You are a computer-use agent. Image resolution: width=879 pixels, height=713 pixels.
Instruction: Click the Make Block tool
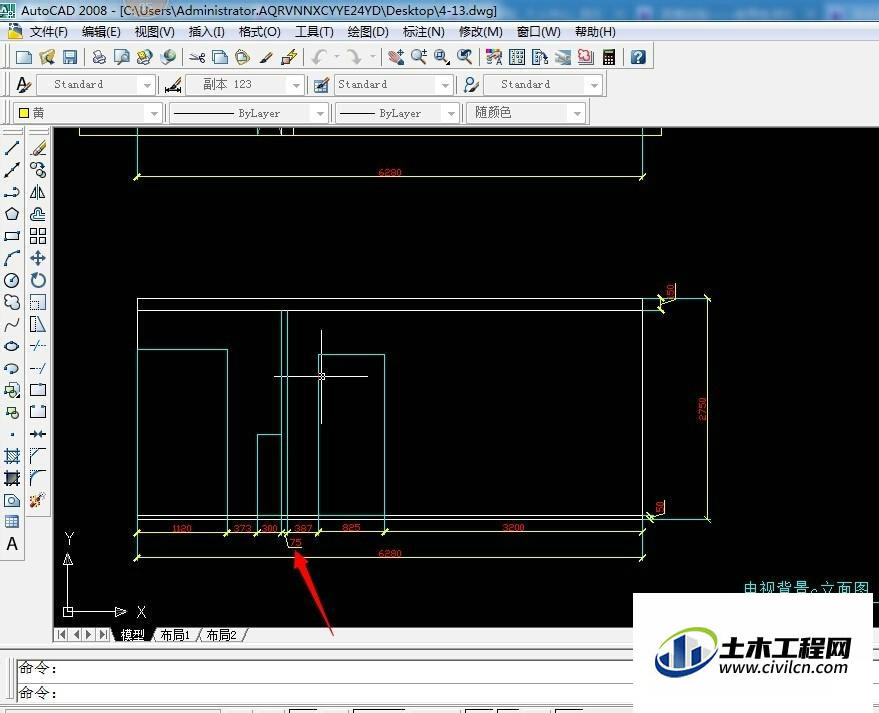(12, 412)
